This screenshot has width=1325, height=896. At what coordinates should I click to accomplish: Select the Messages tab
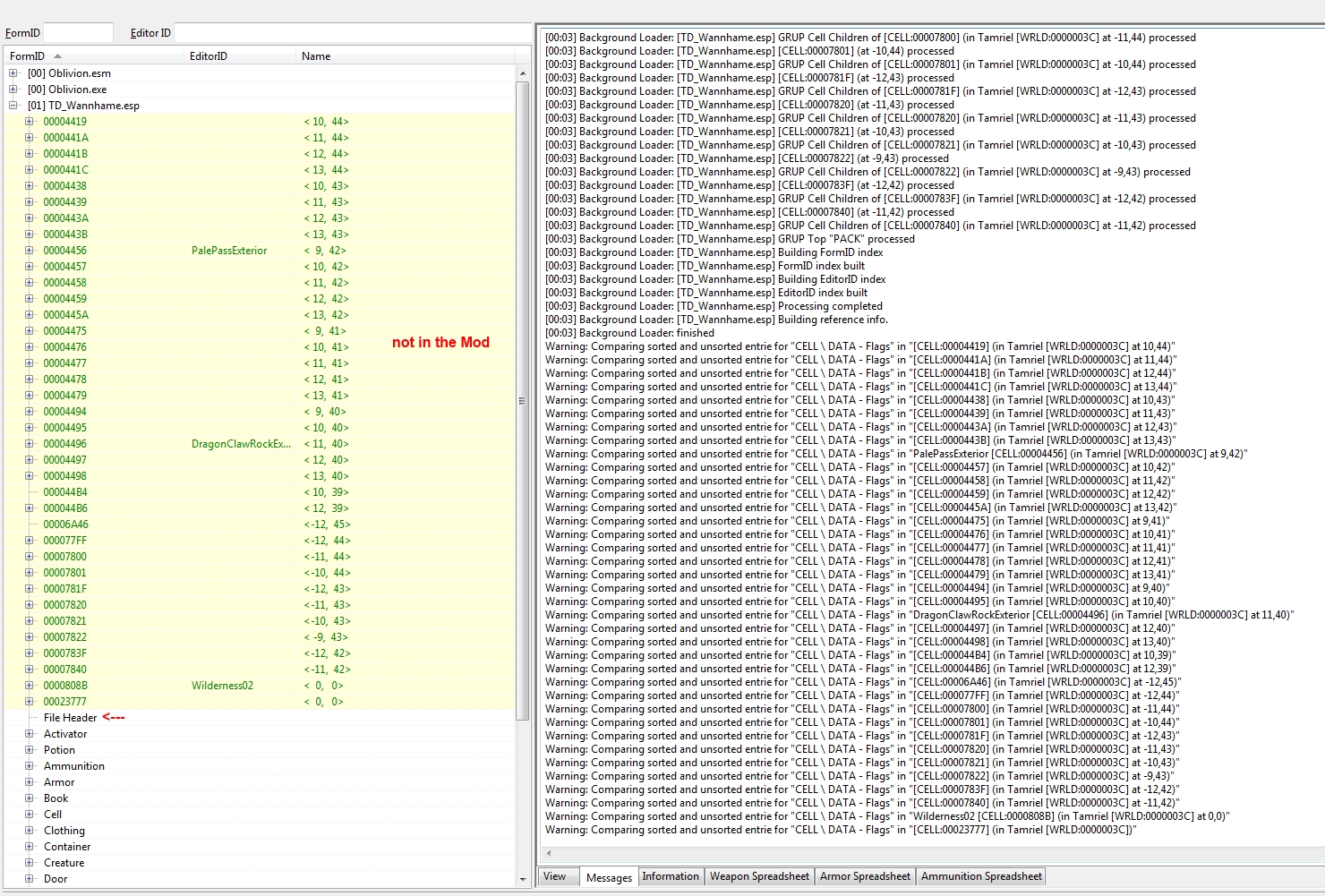click(609, 877)
